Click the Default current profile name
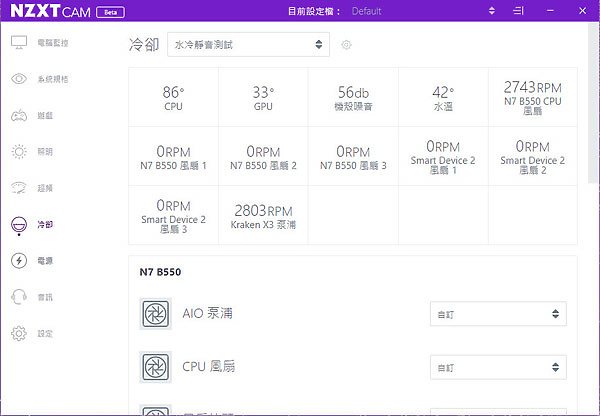The image size is (600, 416). point(366,11)
